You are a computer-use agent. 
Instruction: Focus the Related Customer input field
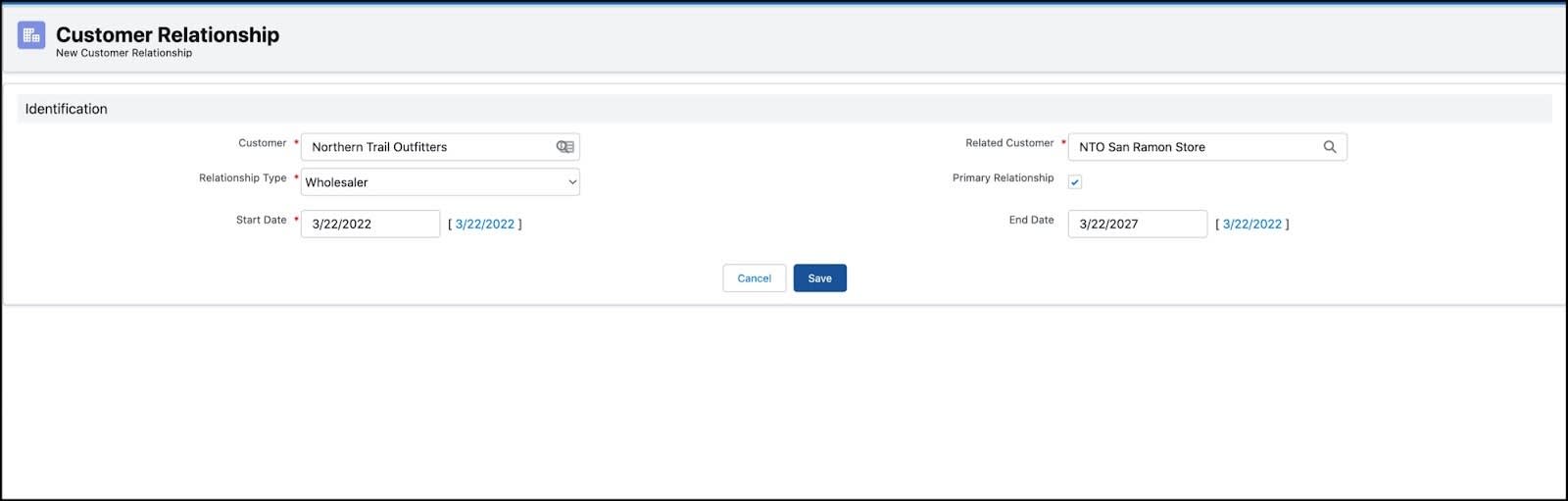click(x=1207, y=147)
